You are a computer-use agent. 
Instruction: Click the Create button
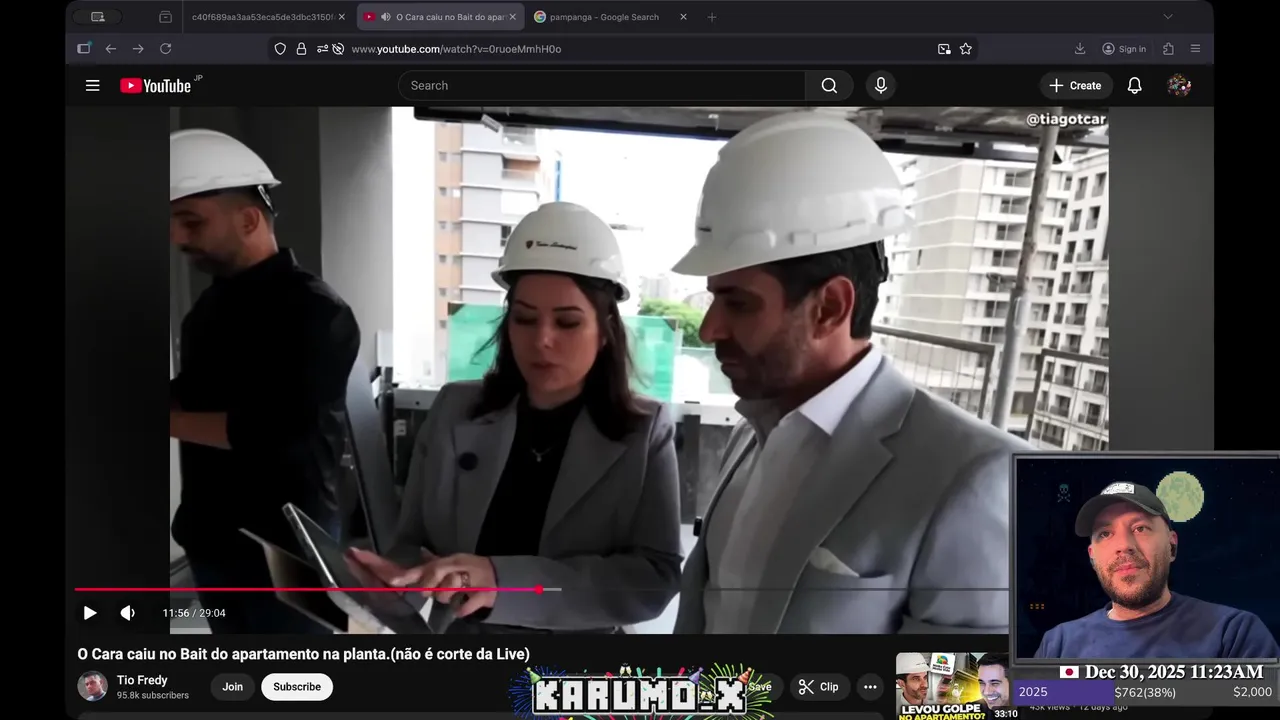point(1074,86)
